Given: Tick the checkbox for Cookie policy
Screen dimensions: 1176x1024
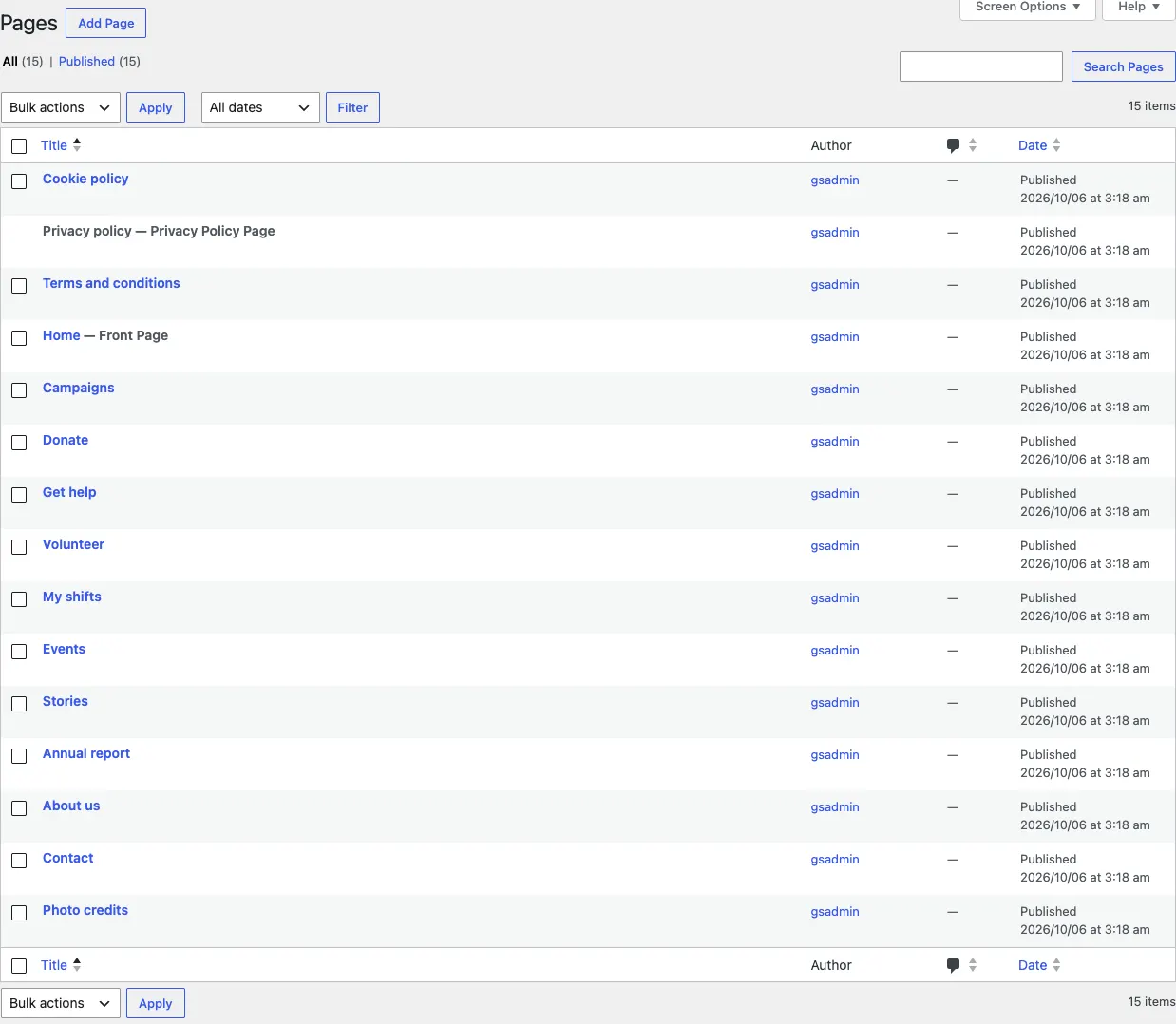Looking at the screenshot, I should click(x=19, y=181).
